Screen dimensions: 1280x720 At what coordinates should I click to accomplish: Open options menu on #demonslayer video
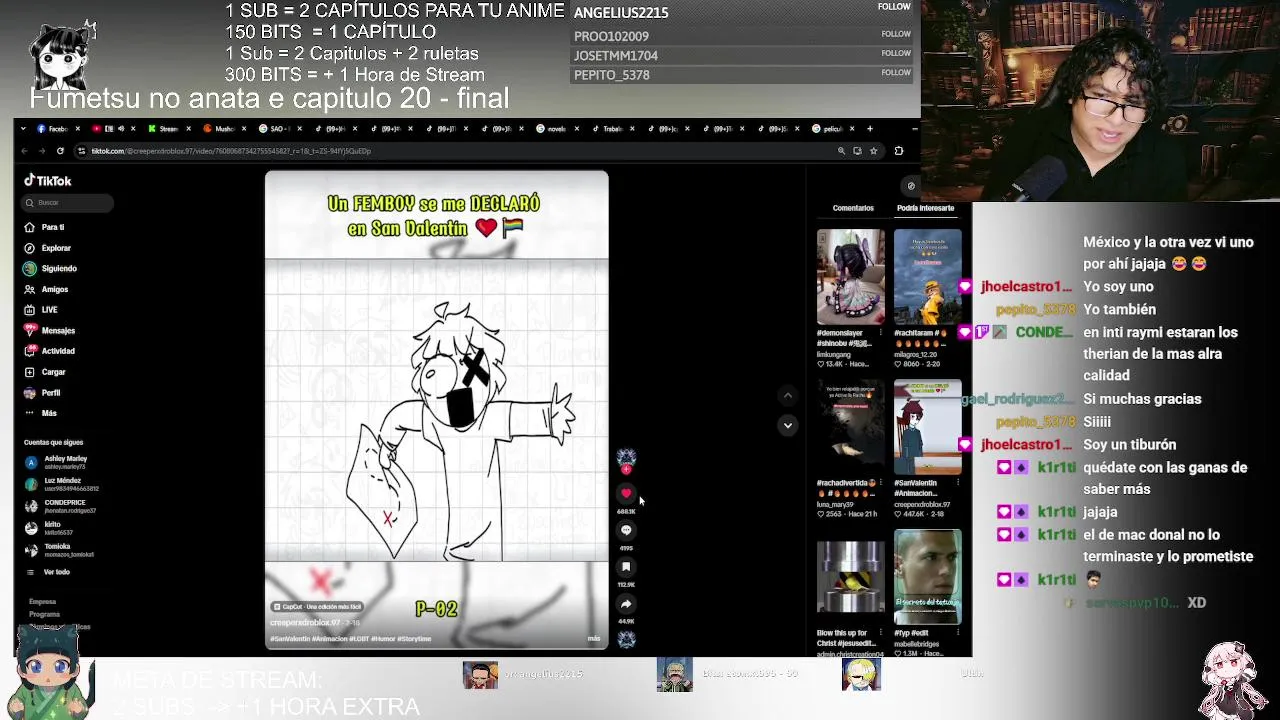pos(881,333)
